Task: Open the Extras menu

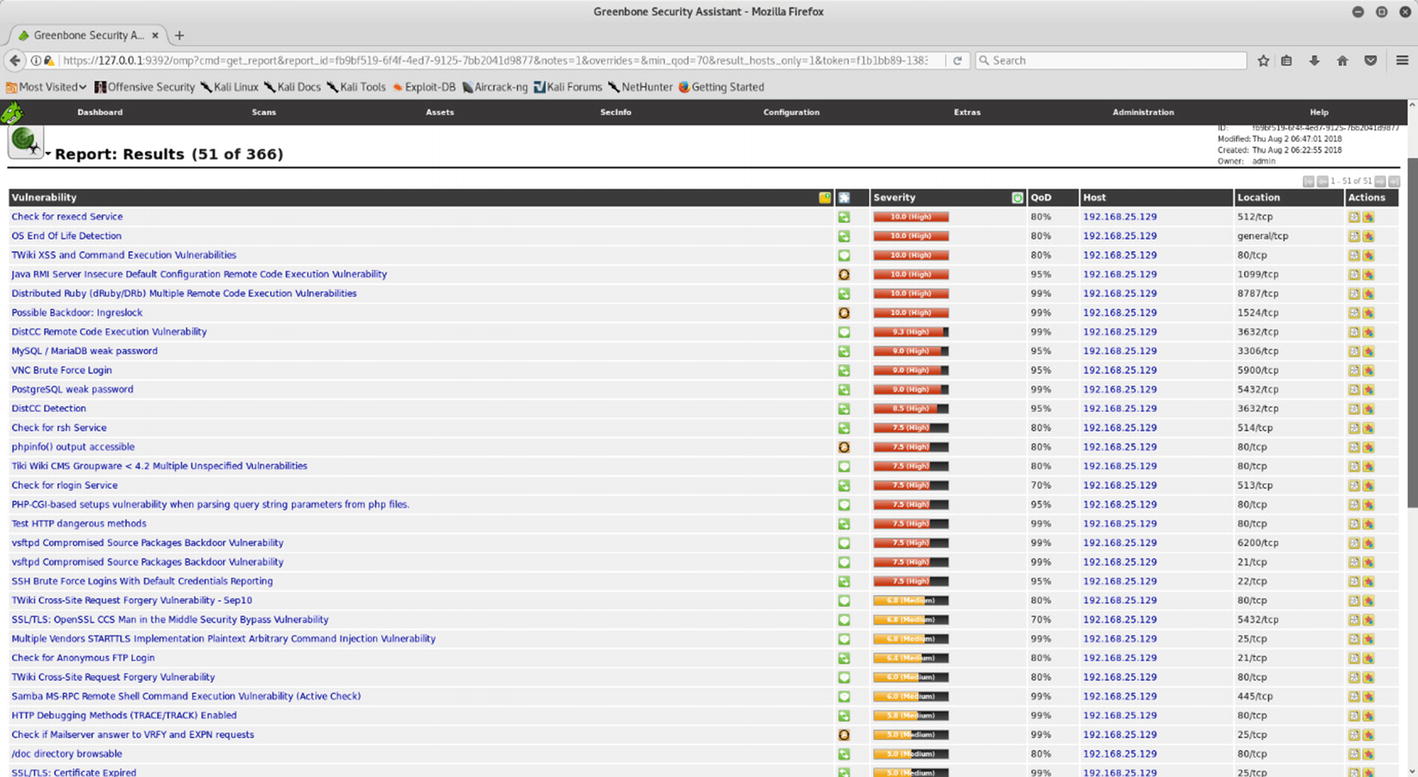Action: point(967,112)
